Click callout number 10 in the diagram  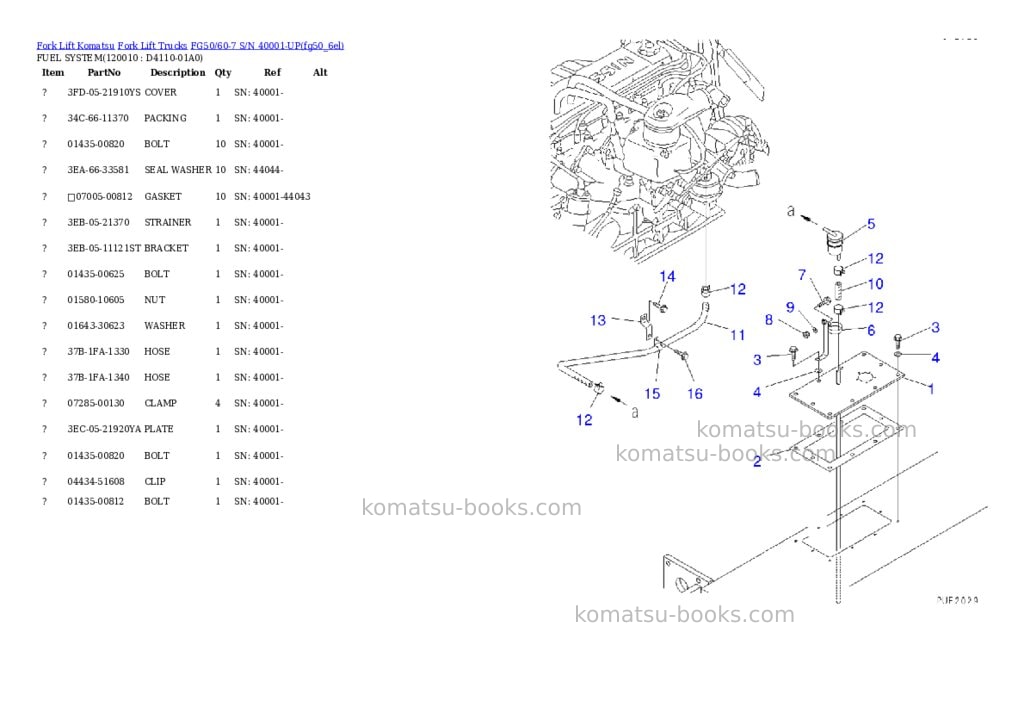[875, 284]
